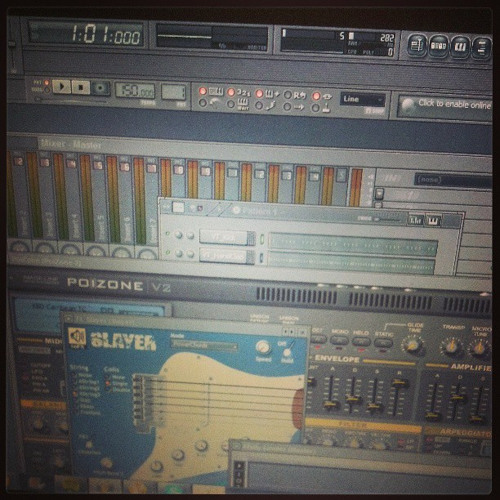Viewport: 500px width, 500px height.
Task: Stop playback with the stop button
Action: click(81, 88)
